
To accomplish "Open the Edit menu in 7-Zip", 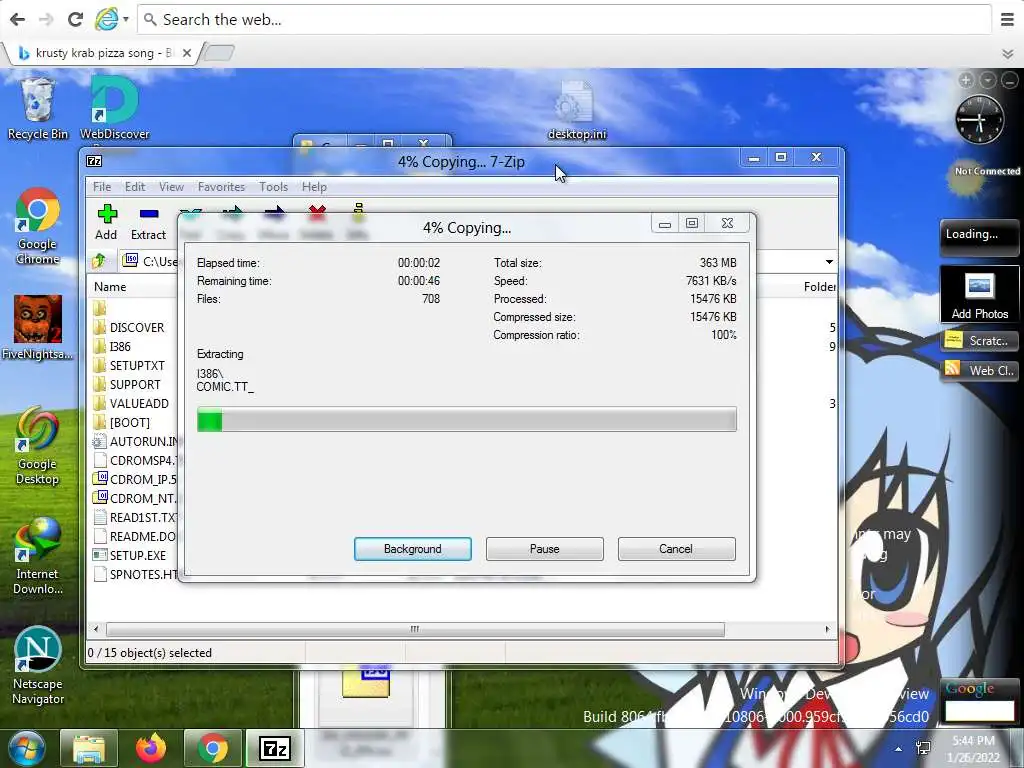I will (135, 187).
